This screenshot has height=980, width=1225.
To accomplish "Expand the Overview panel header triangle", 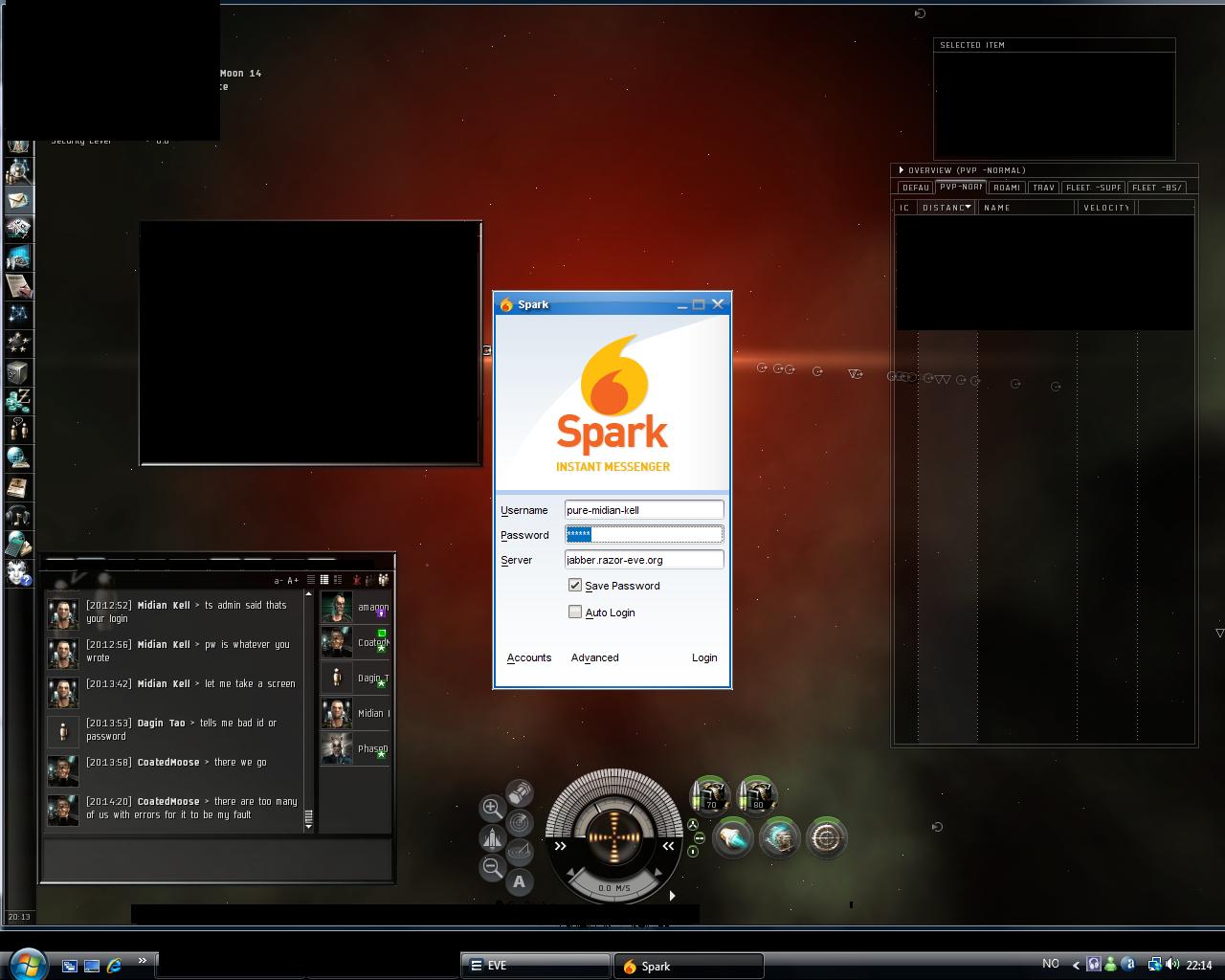I will (901, 170).
